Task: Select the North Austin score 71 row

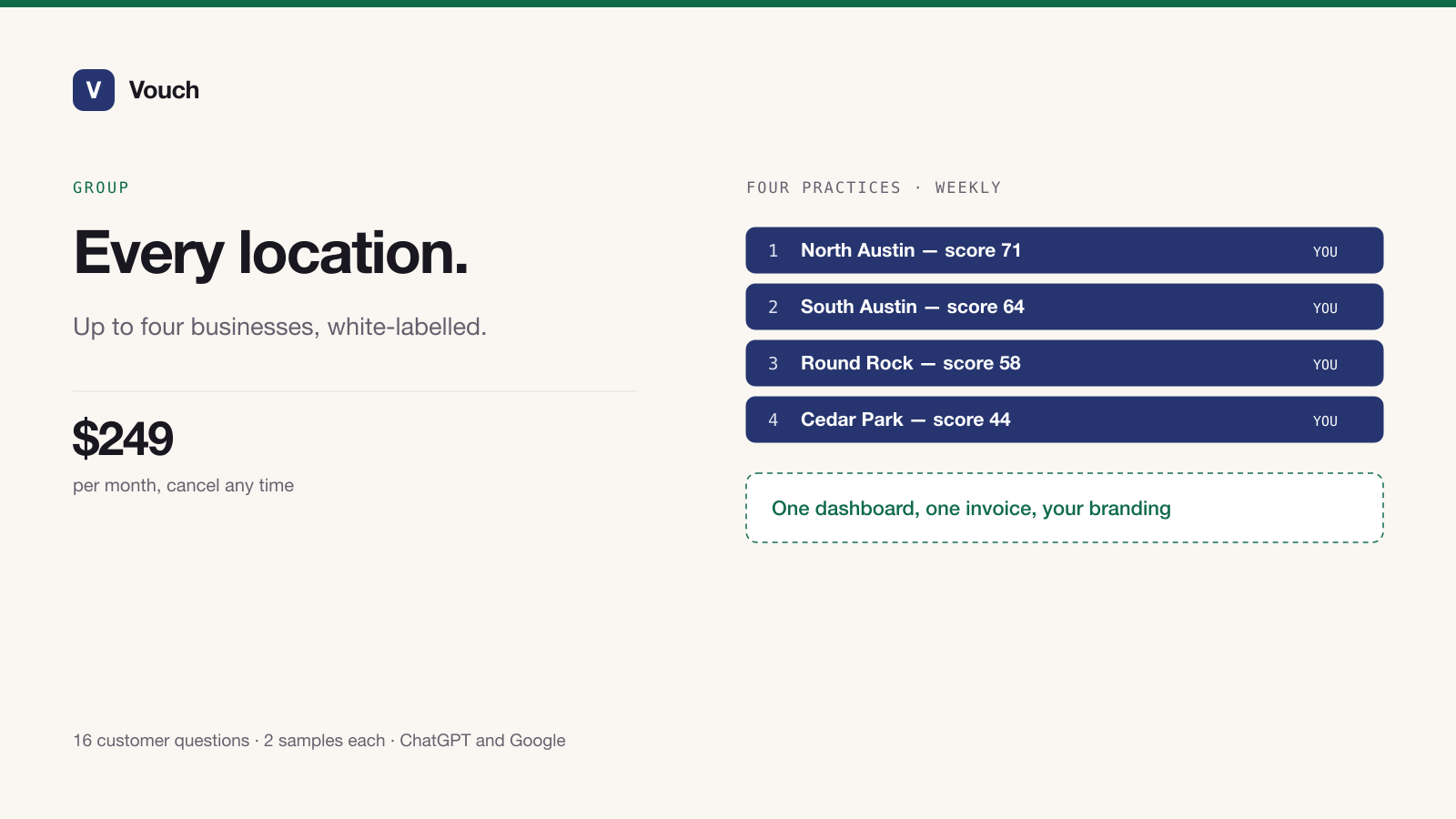Action: (1065, 250)
